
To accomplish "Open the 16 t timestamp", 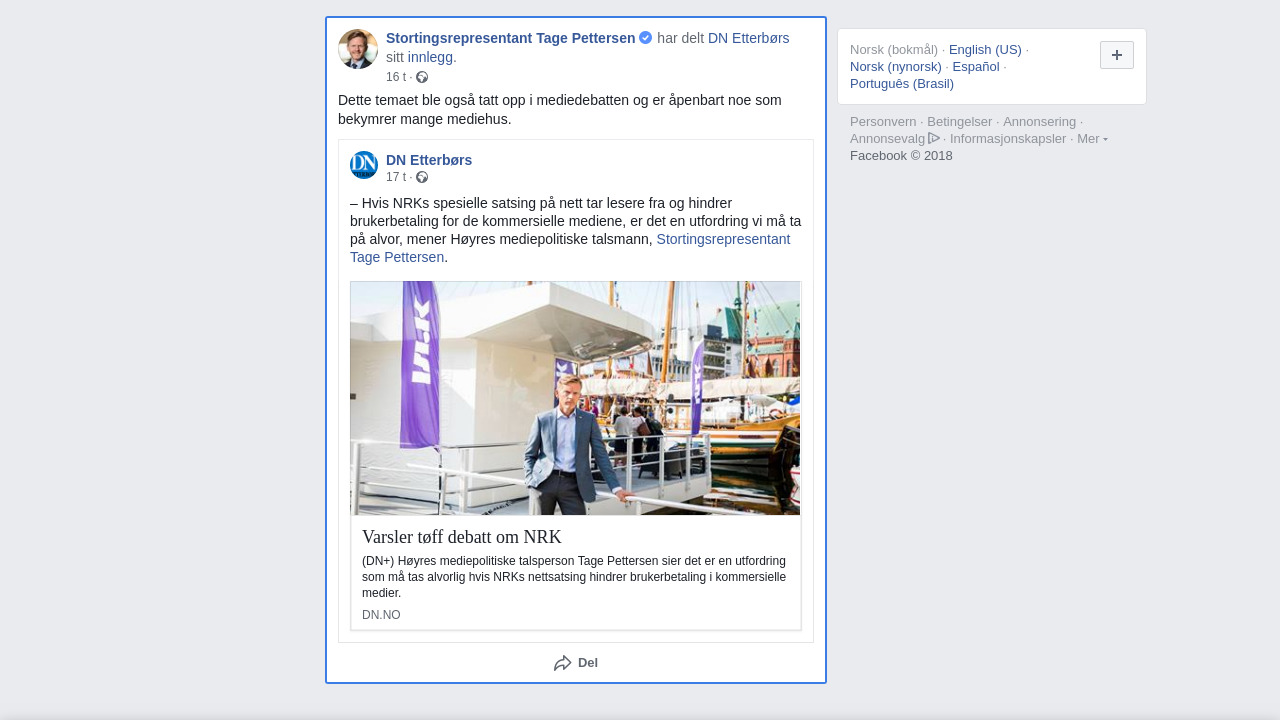I will (396, 77).
